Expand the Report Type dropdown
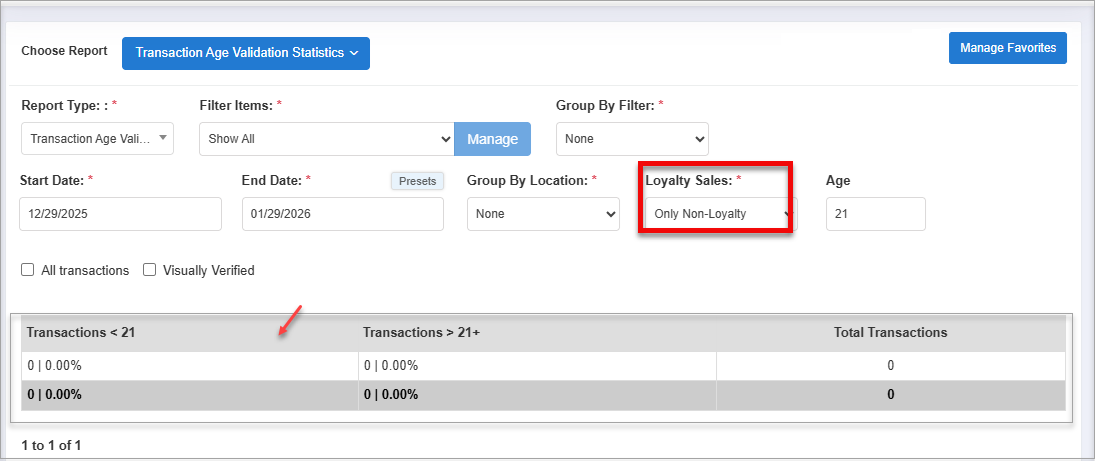1095x461 pixels. [97, 139]
